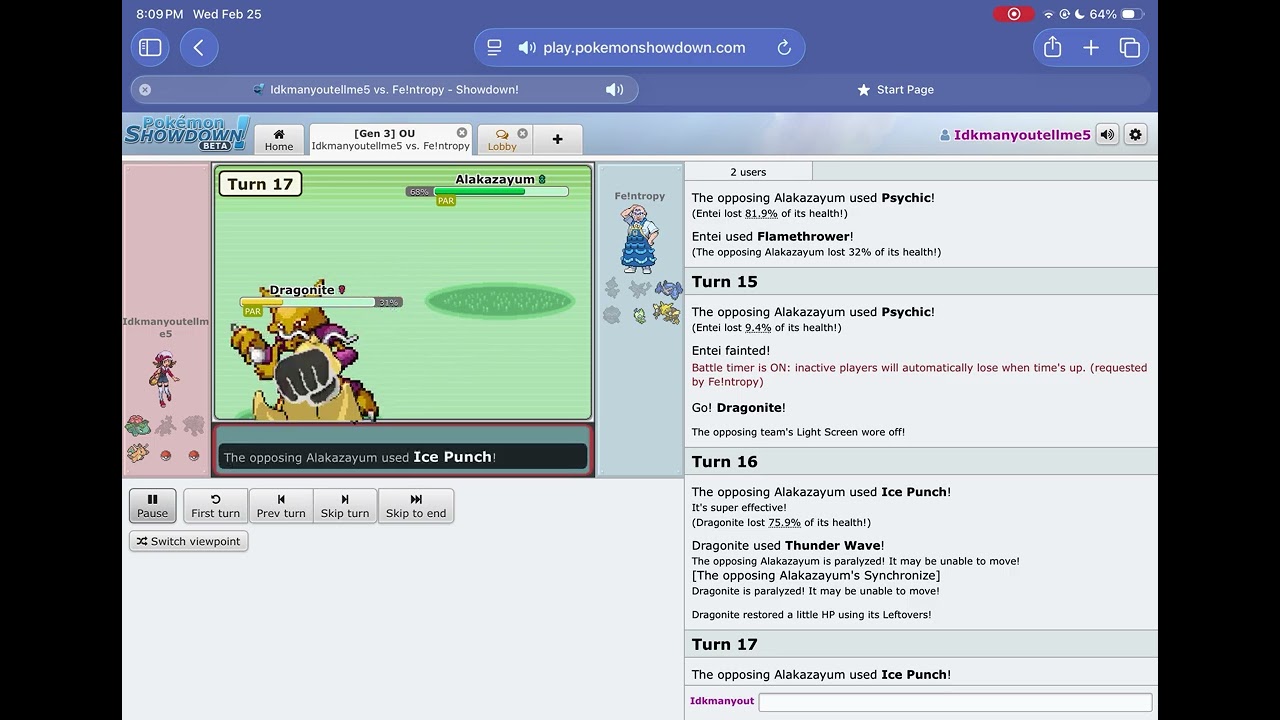Click the Turn 17 counter in battle

(260, 184)
